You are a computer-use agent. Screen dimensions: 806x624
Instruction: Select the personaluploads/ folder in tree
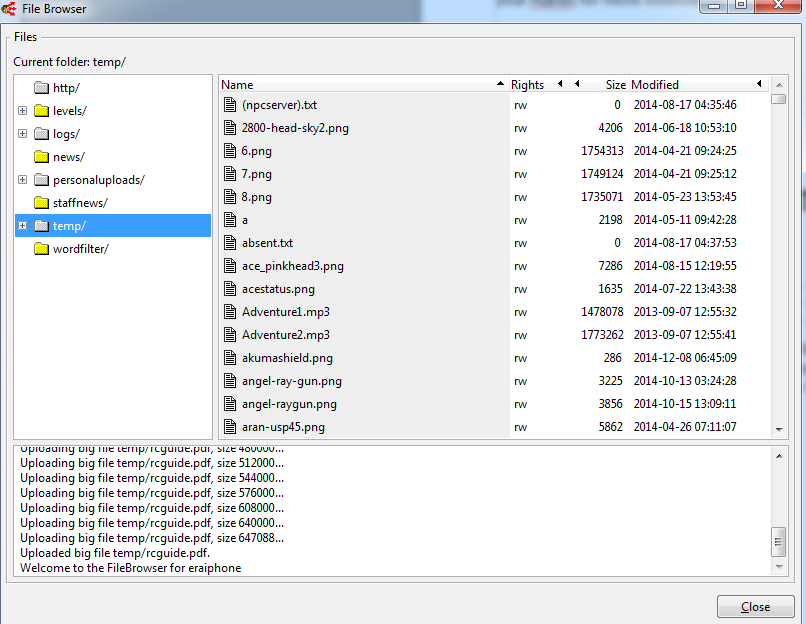tap(98, 180)
